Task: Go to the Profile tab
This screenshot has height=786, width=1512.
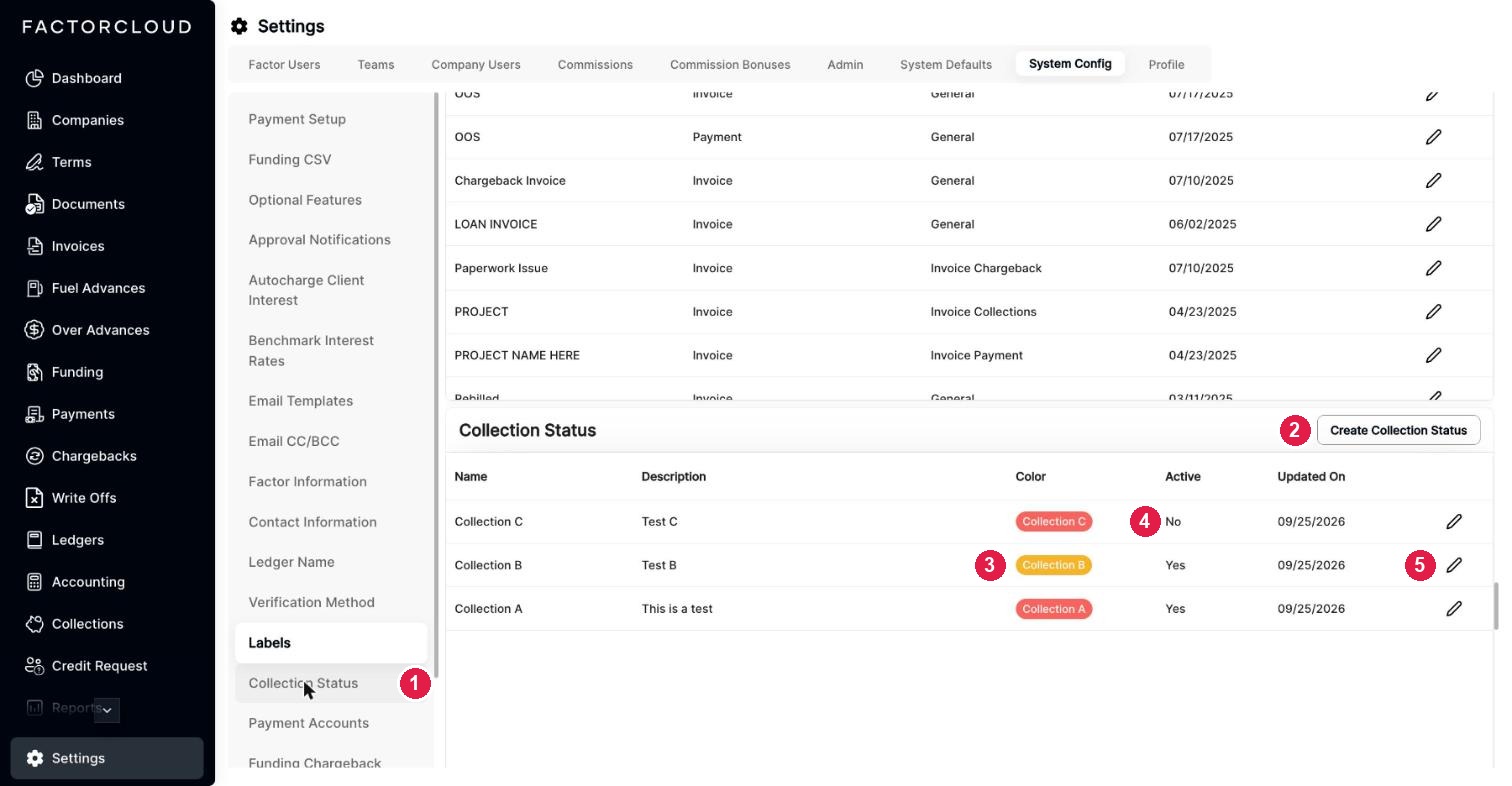Action: [x=1166, y=64]
